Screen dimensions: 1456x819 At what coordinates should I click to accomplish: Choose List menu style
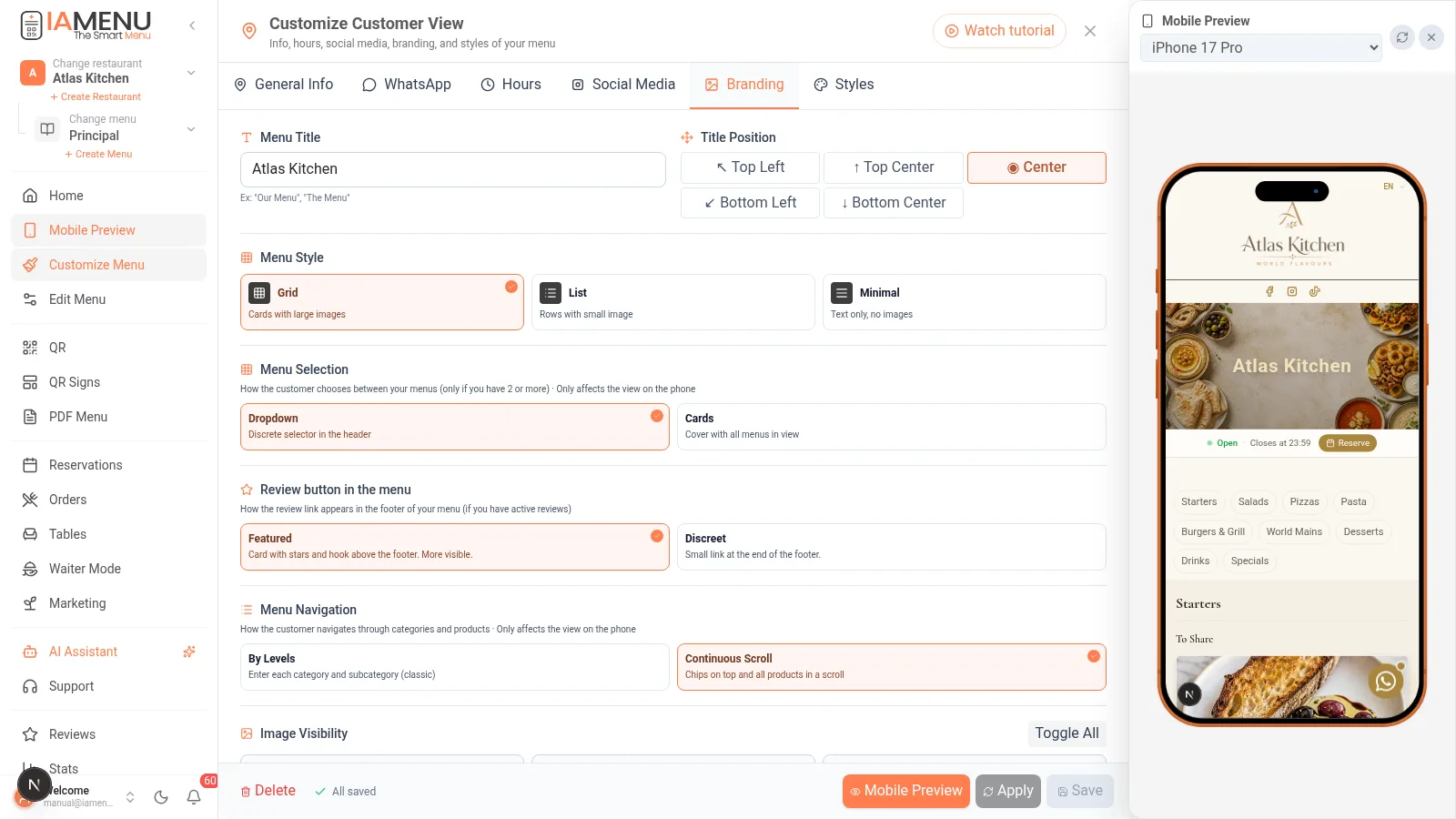pyautogui.click(x=672, y=302)
